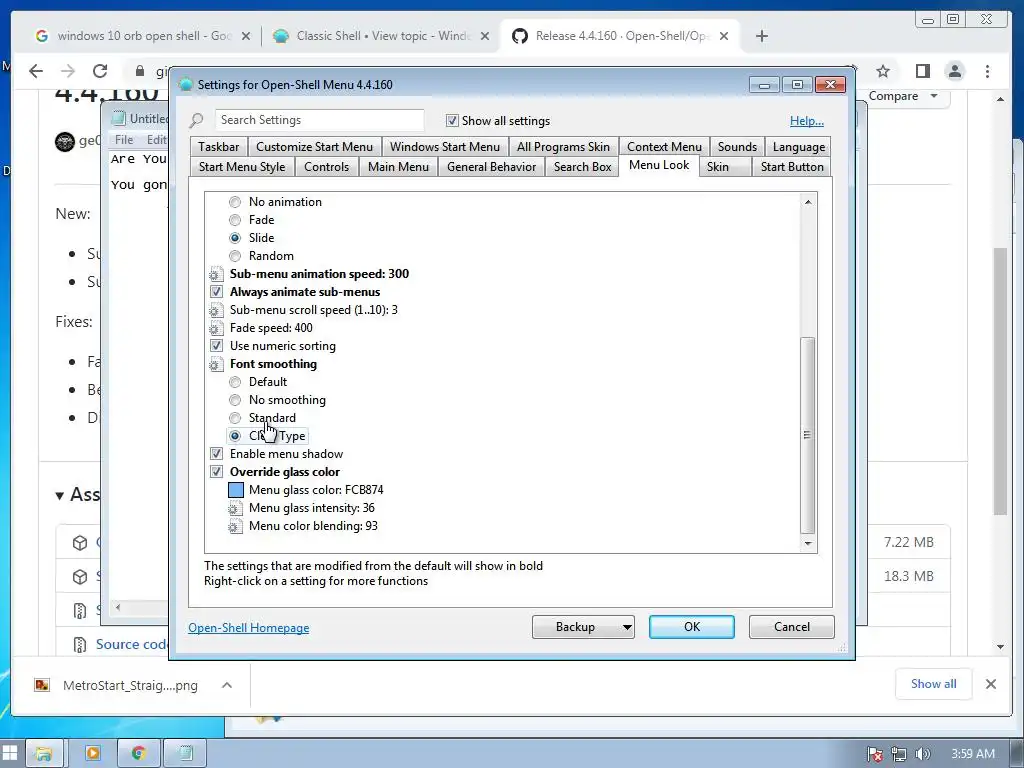This screenshot has width=1024, height=768.
Task: Open the Sounds tab
Action: [737, 147]
